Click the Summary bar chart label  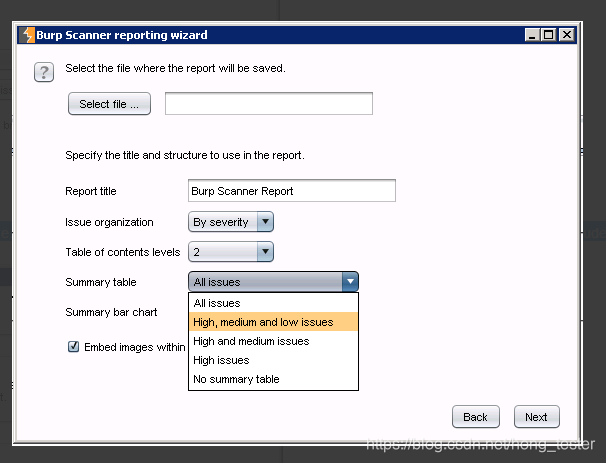click(x=111, y=312)
